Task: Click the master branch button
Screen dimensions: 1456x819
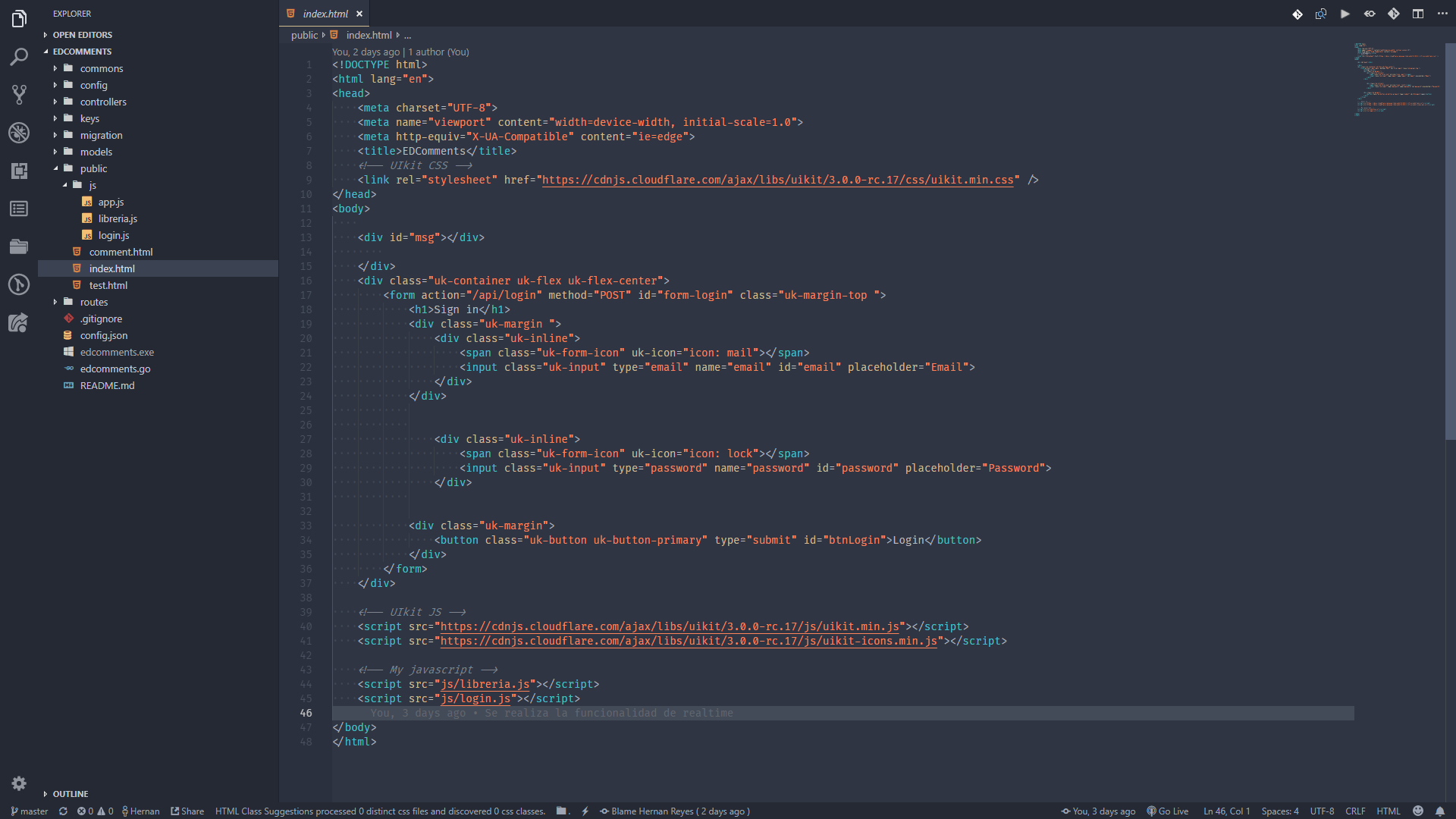Action: [30, 811]
